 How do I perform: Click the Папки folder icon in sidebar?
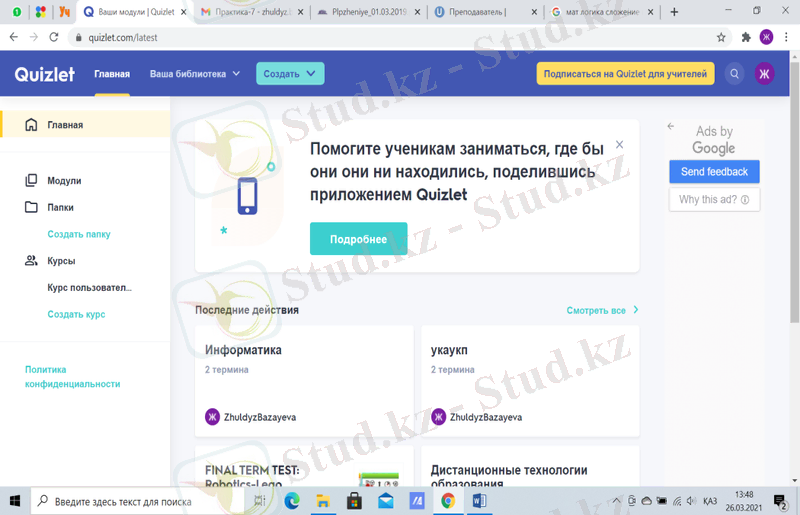click(x=31, y=207)
